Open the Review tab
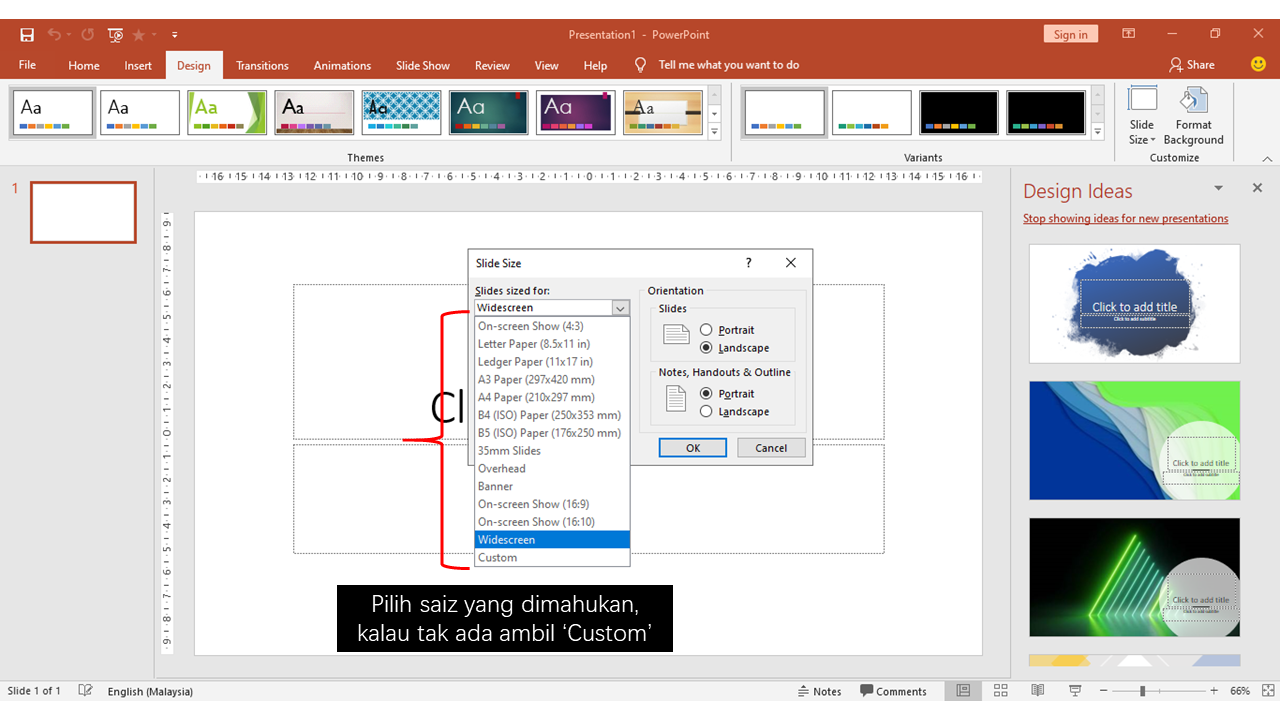This screenshot has height=720, width=1280. click(x=492, y=65)
